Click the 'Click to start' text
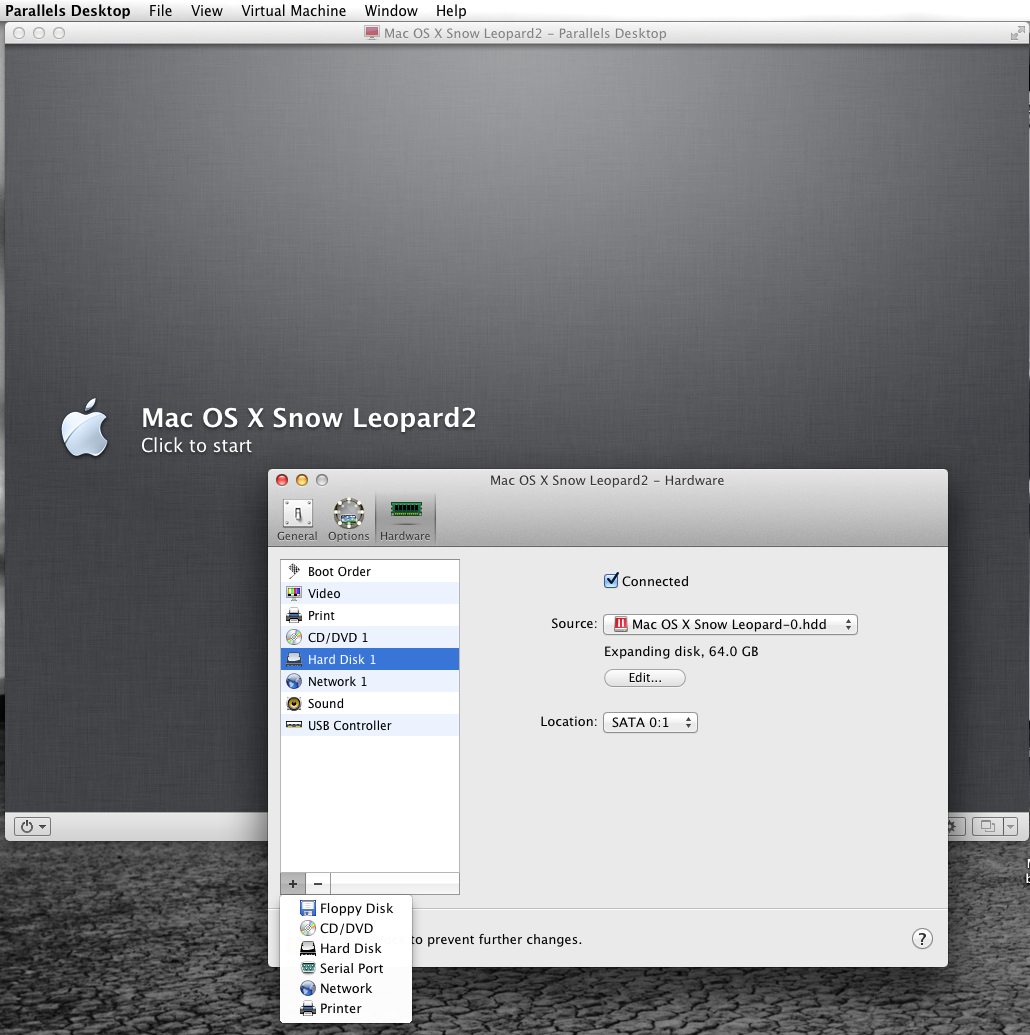 click(196, 446)
